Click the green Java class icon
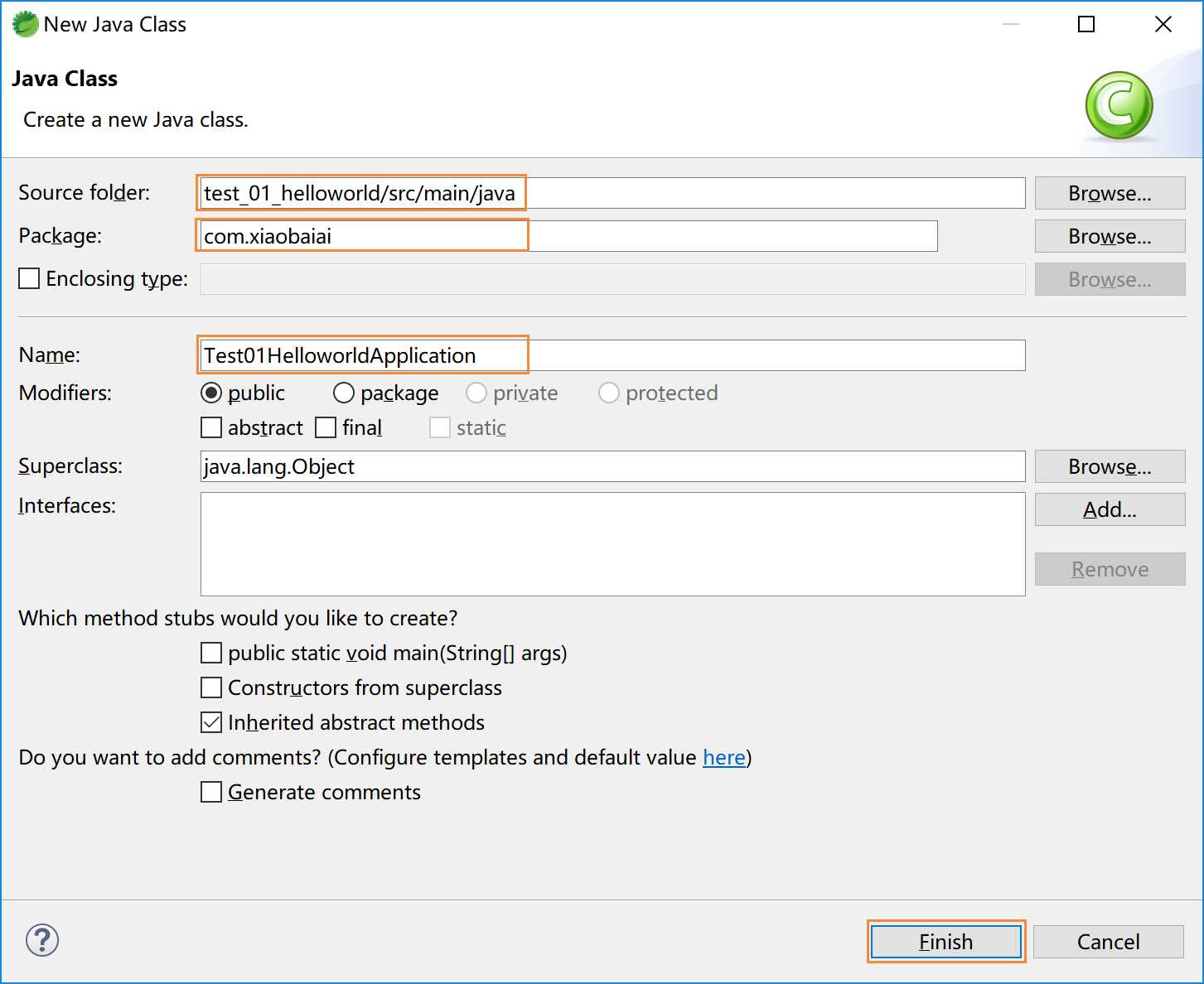The image size is (1204, 984). click(x=1119, y=105)
